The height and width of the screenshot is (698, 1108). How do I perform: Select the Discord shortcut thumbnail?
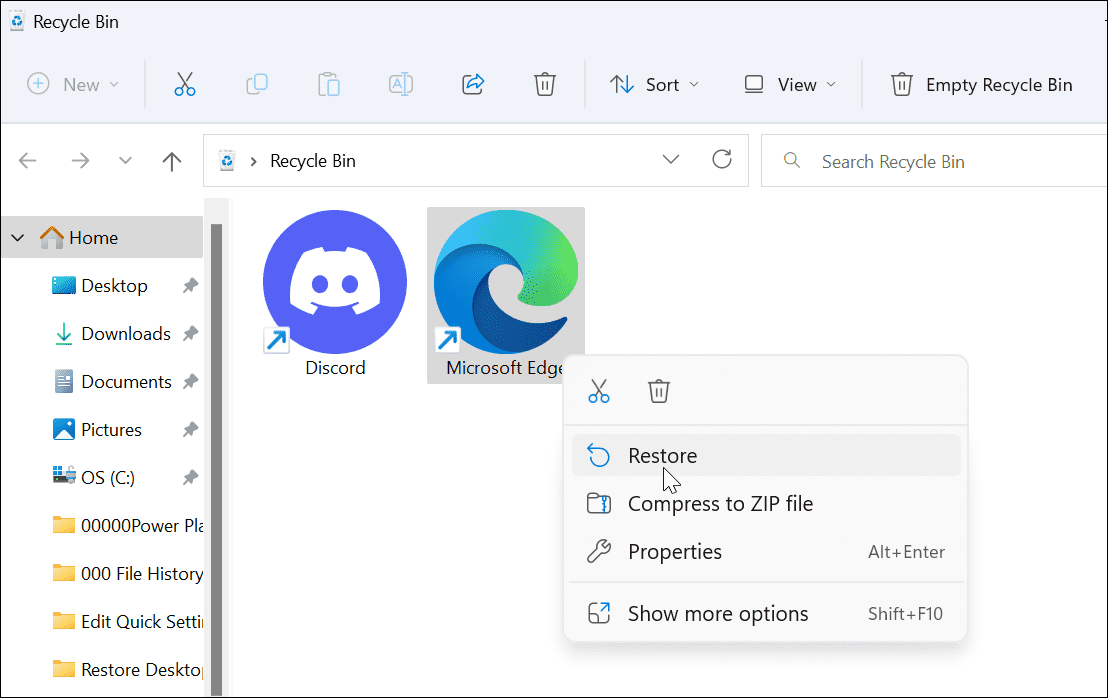pyautogui.click(x=335, y=283)
